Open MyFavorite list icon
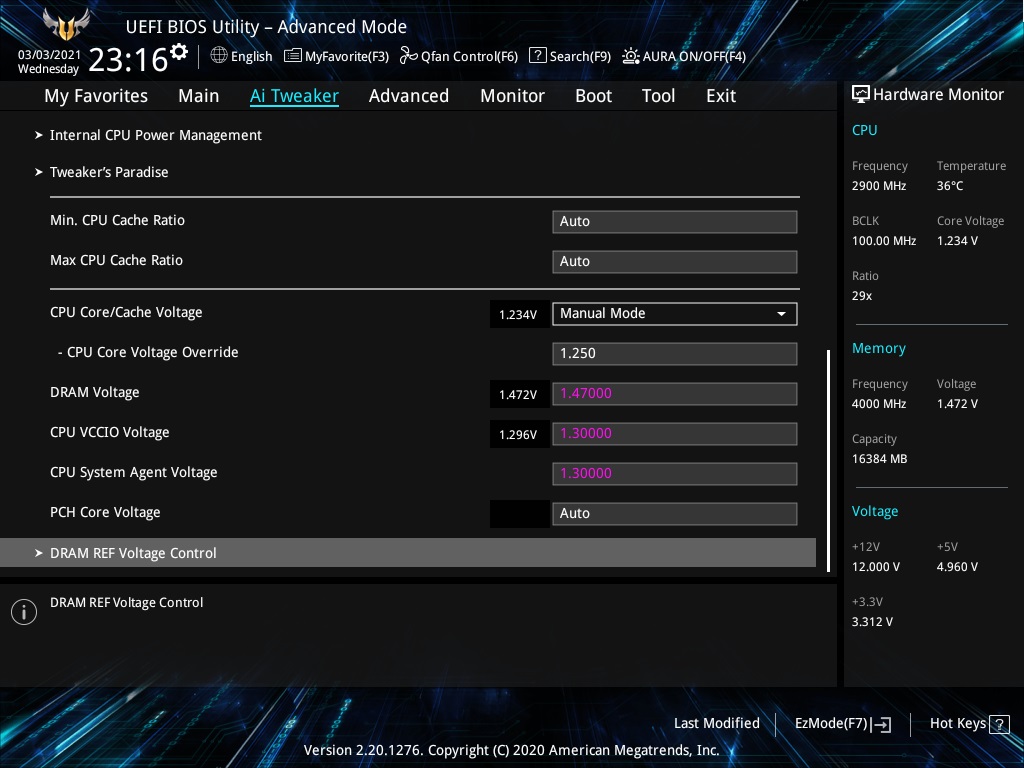The image size is (1024, 768). pyautogui.click(x=293, y=56)
